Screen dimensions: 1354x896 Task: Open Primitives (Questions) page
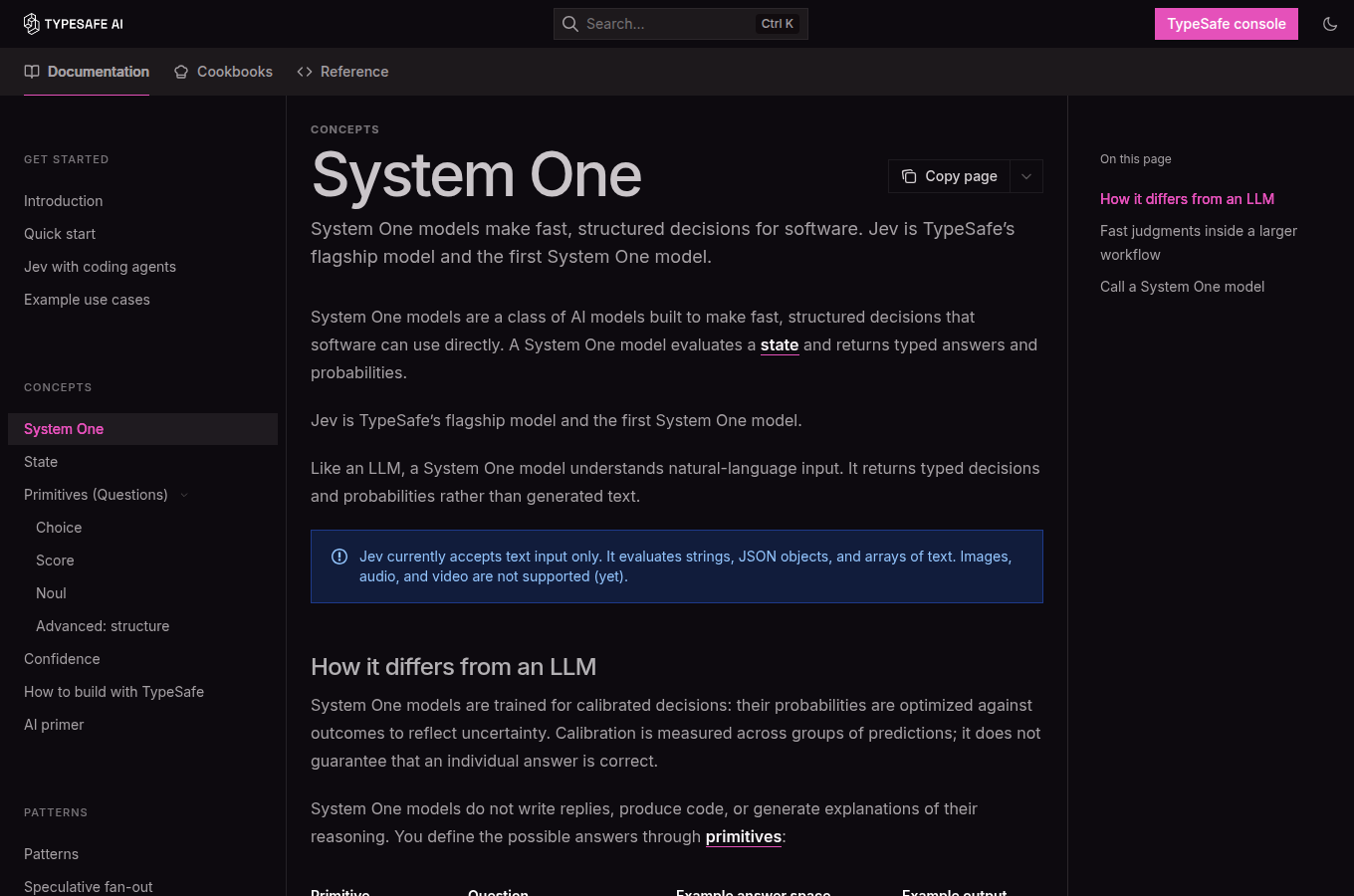pyautogui.click(x=96, y=495)
